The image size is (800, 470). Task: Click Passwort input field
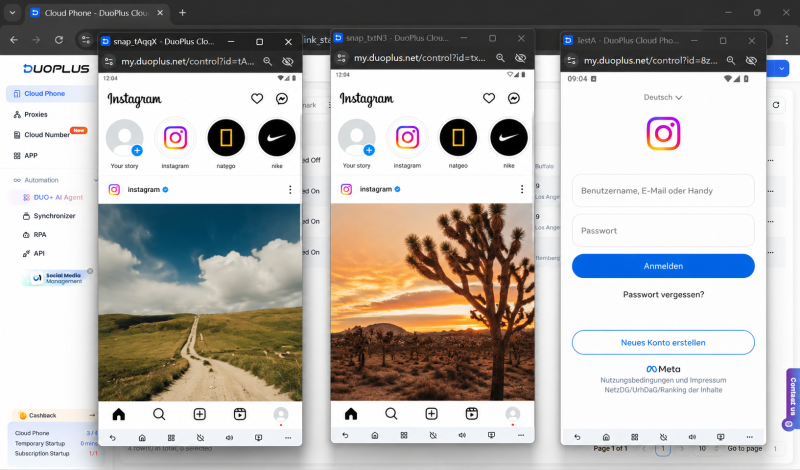pos(663,231)
